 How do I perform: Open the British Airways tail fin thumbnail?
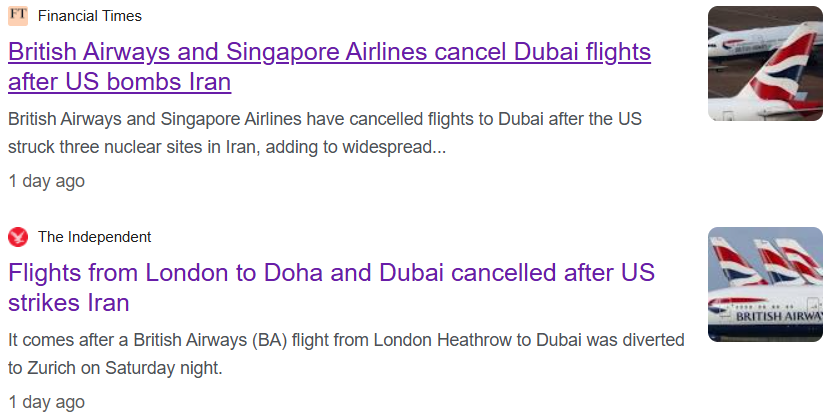pyautogui.click(x=765, y=64)
